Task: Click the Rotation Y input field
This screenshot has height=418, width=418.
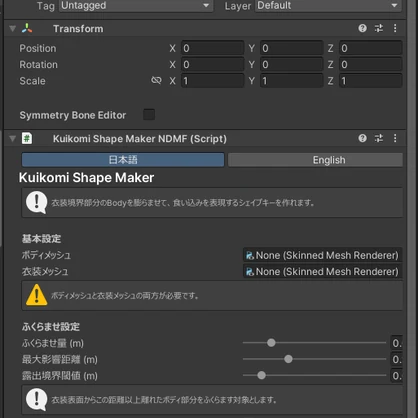Action: click(292, 64)
